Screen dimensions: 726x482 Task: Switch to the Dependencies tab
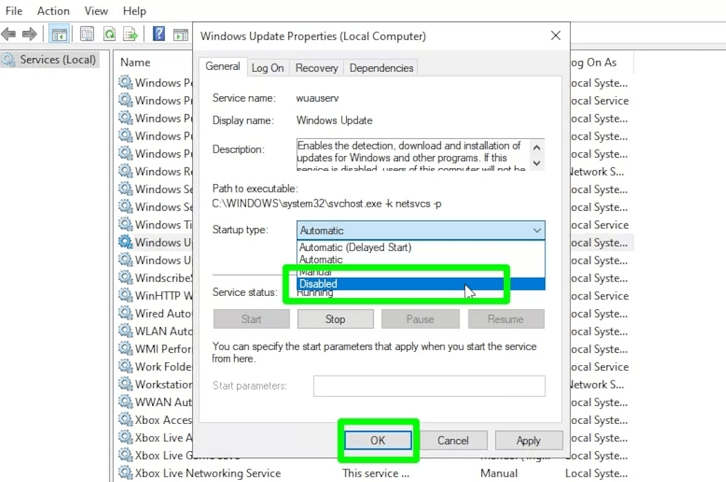coord(381,68)
